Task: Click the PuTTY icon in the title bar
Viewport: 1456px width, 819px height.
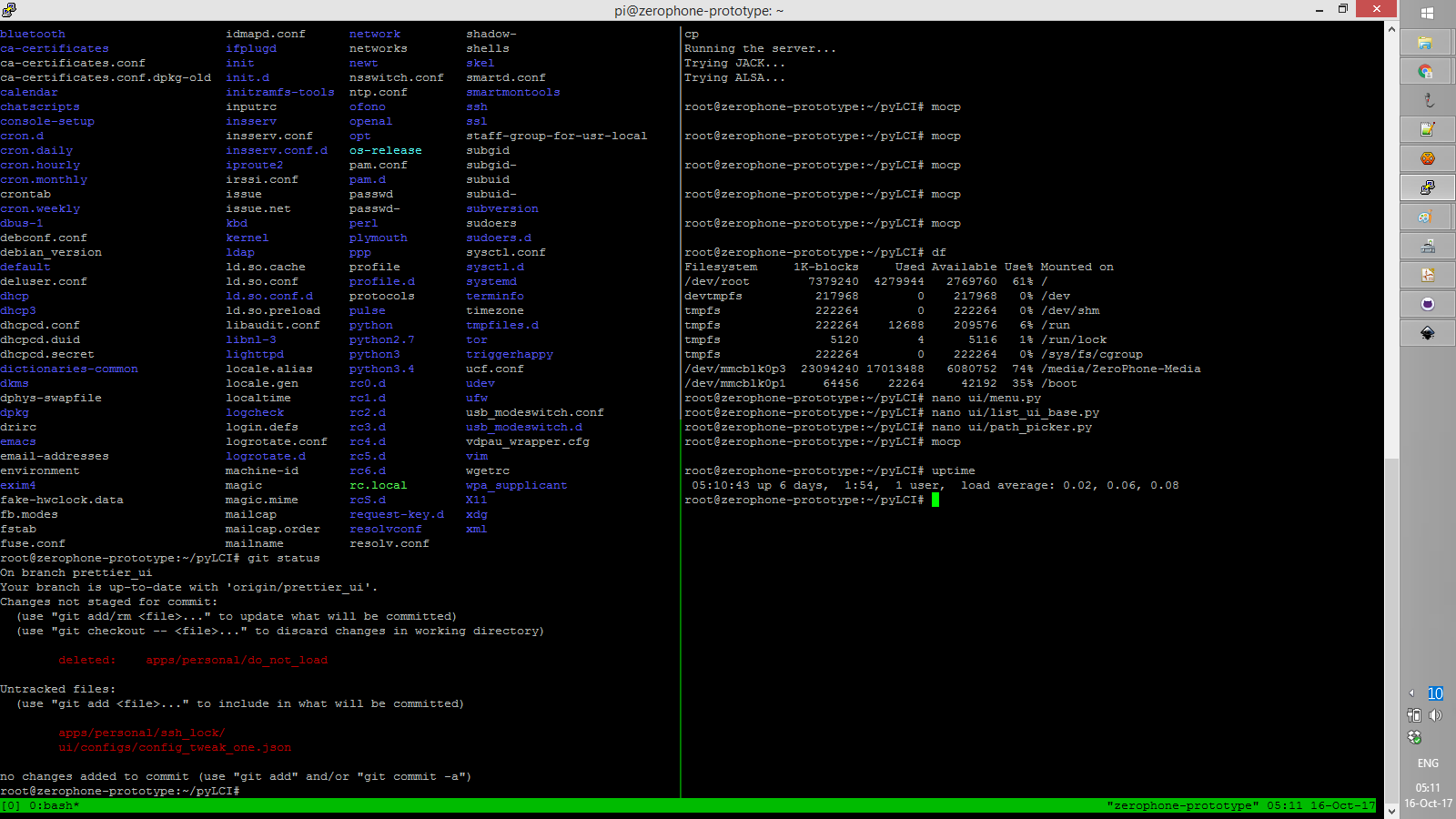Action: (9, 9)
